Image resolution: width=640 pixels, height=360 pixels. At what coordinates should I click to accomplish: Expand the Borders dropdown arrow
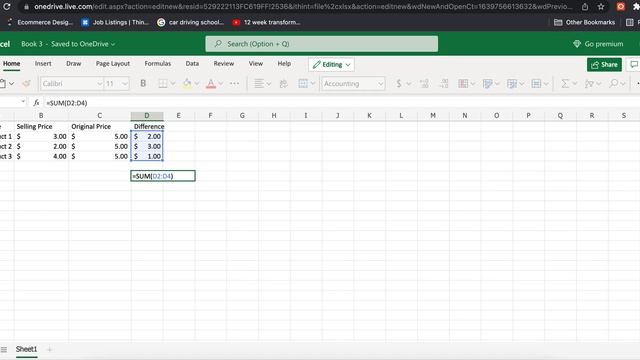pos(173,84)
